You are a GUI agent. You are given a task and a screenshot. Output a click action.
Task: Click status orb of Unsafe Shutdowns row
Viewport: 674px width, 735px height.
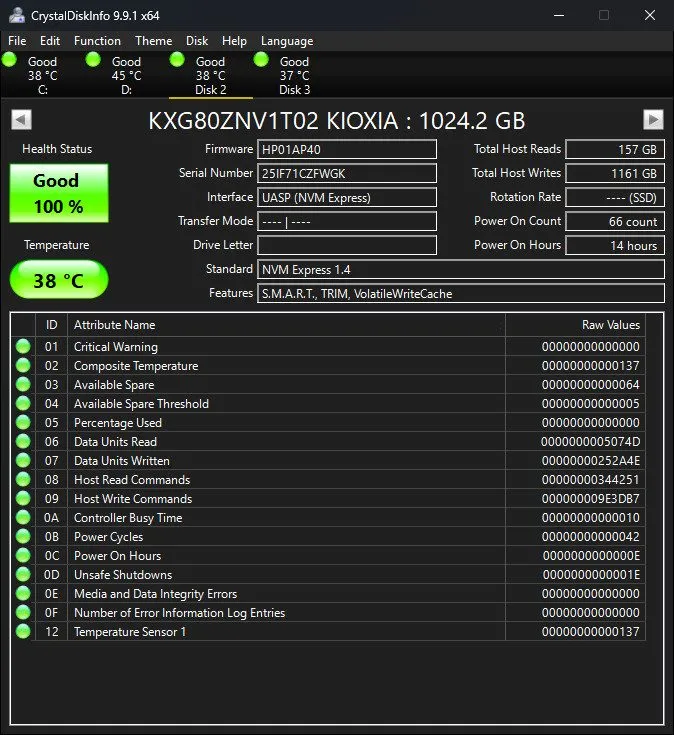[x=23, y=574]
